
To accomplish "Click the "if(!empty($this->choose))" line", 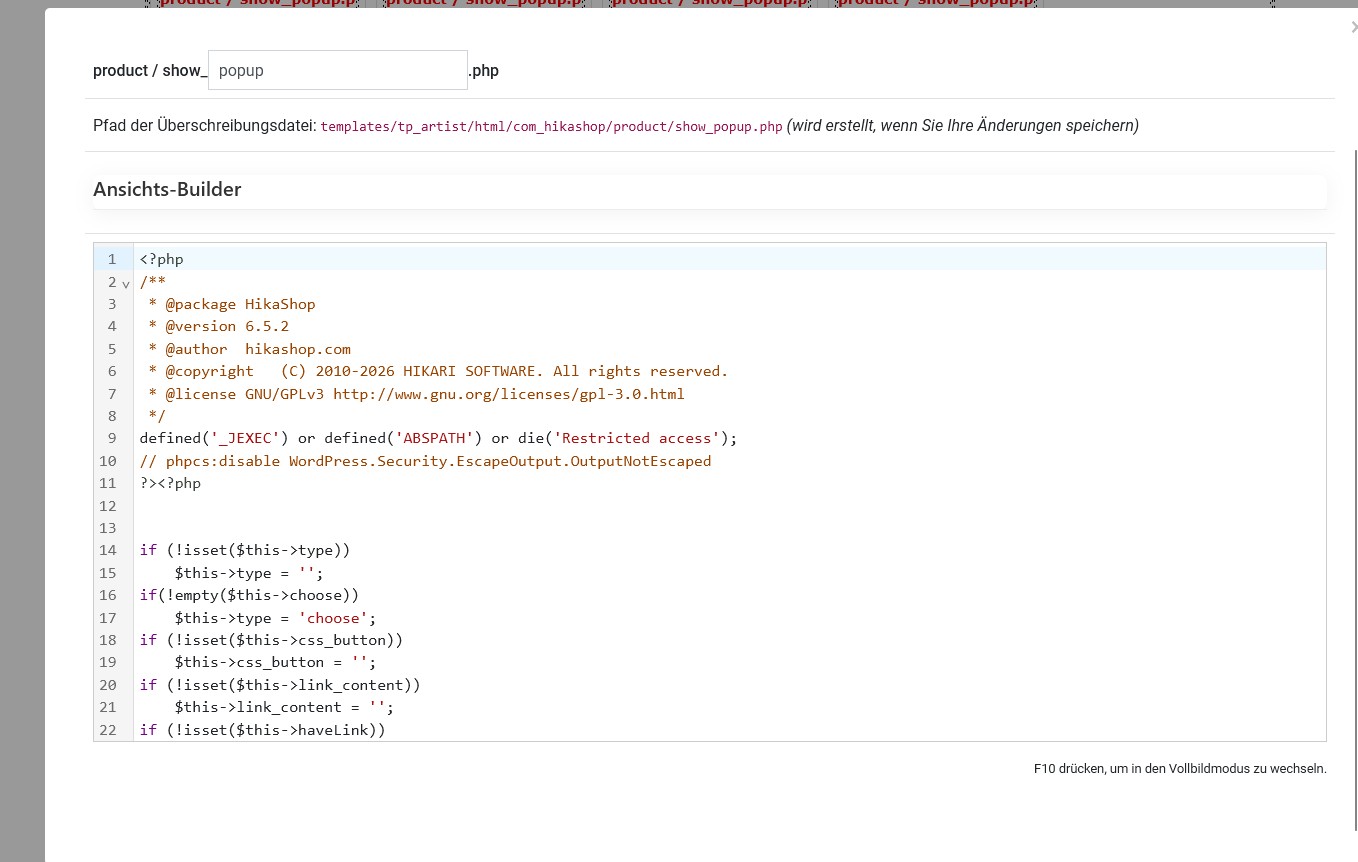I will 249,595.
